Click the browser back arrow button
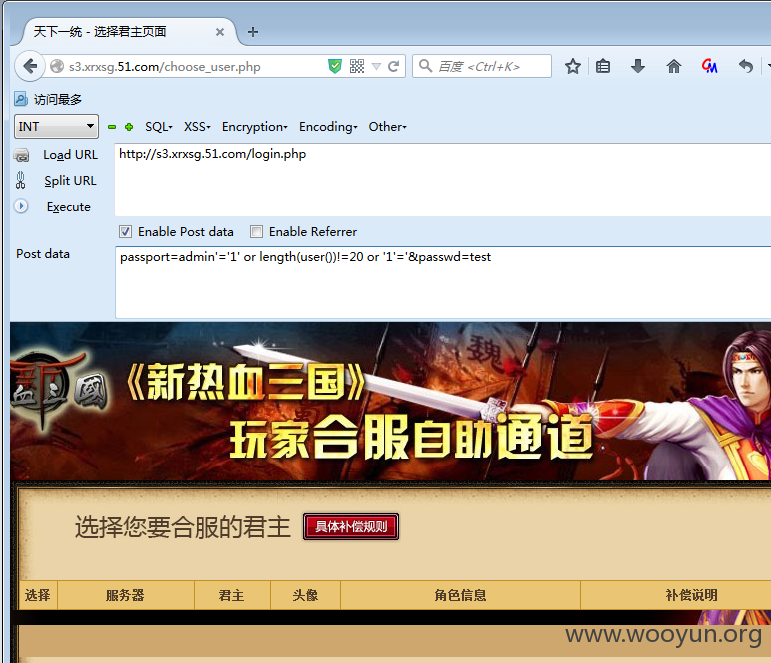 [x=30, y=66]
